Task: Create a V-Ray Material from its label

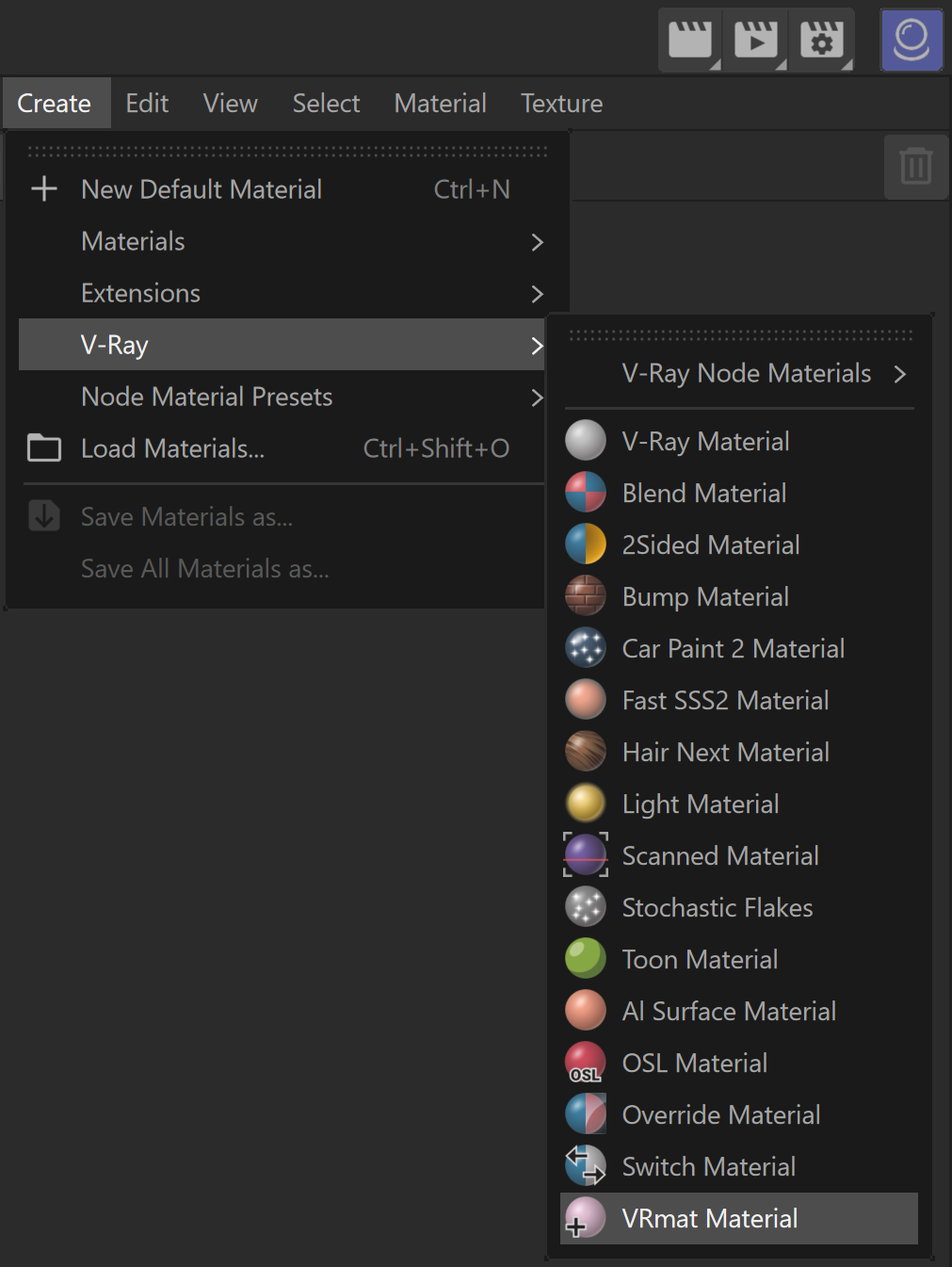Action: point(706,442)
